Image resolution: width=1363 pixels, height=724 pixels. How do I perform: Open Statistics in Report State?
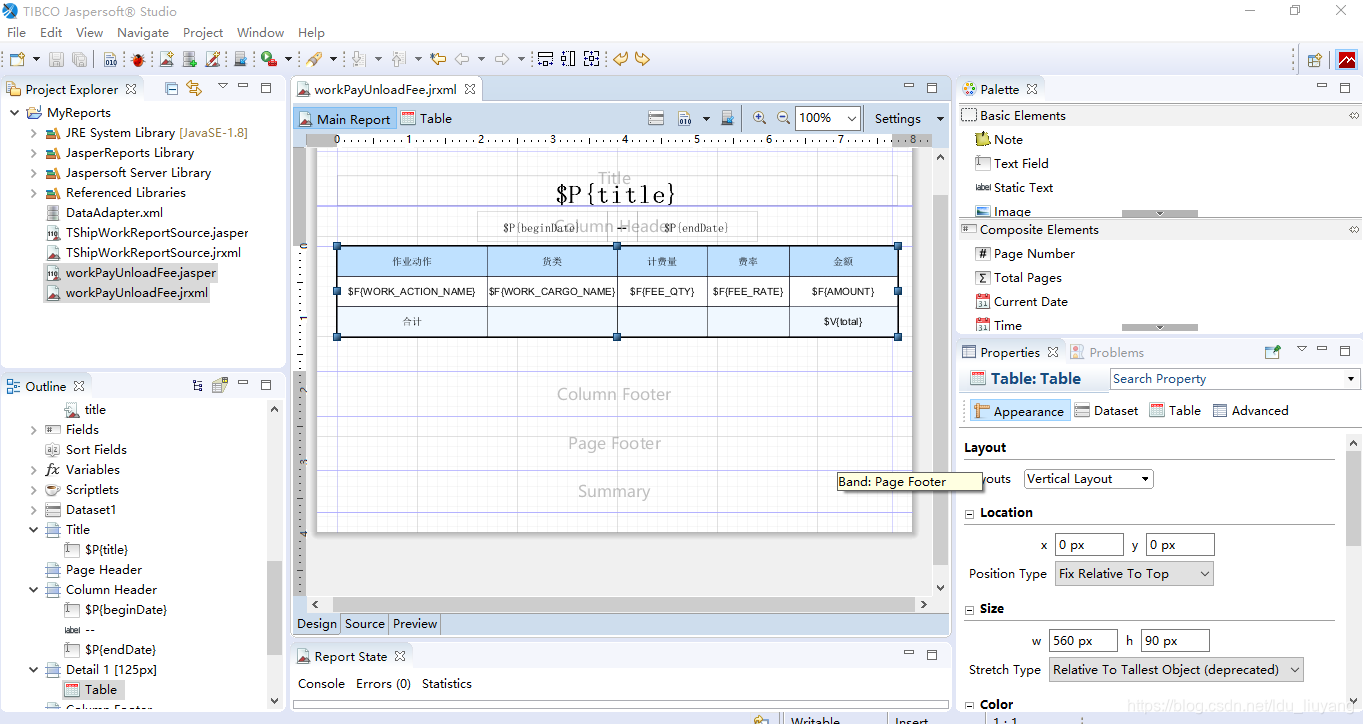pos(447,684)
